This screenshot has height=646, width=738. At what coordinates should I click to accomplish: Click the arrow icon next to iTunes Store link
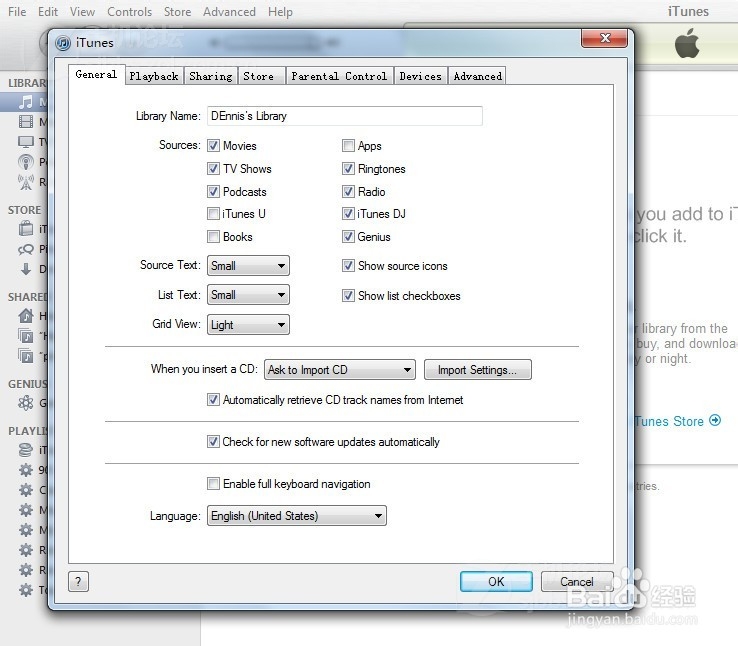715,420
